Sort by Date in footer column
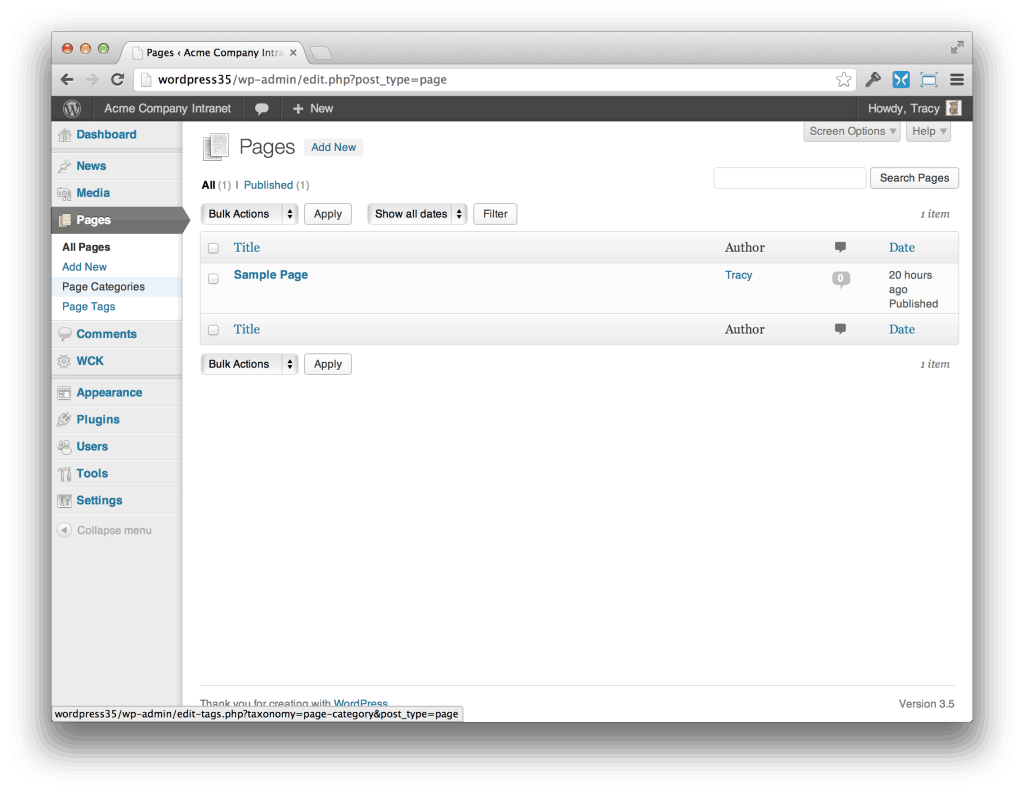 coord(902,329)
